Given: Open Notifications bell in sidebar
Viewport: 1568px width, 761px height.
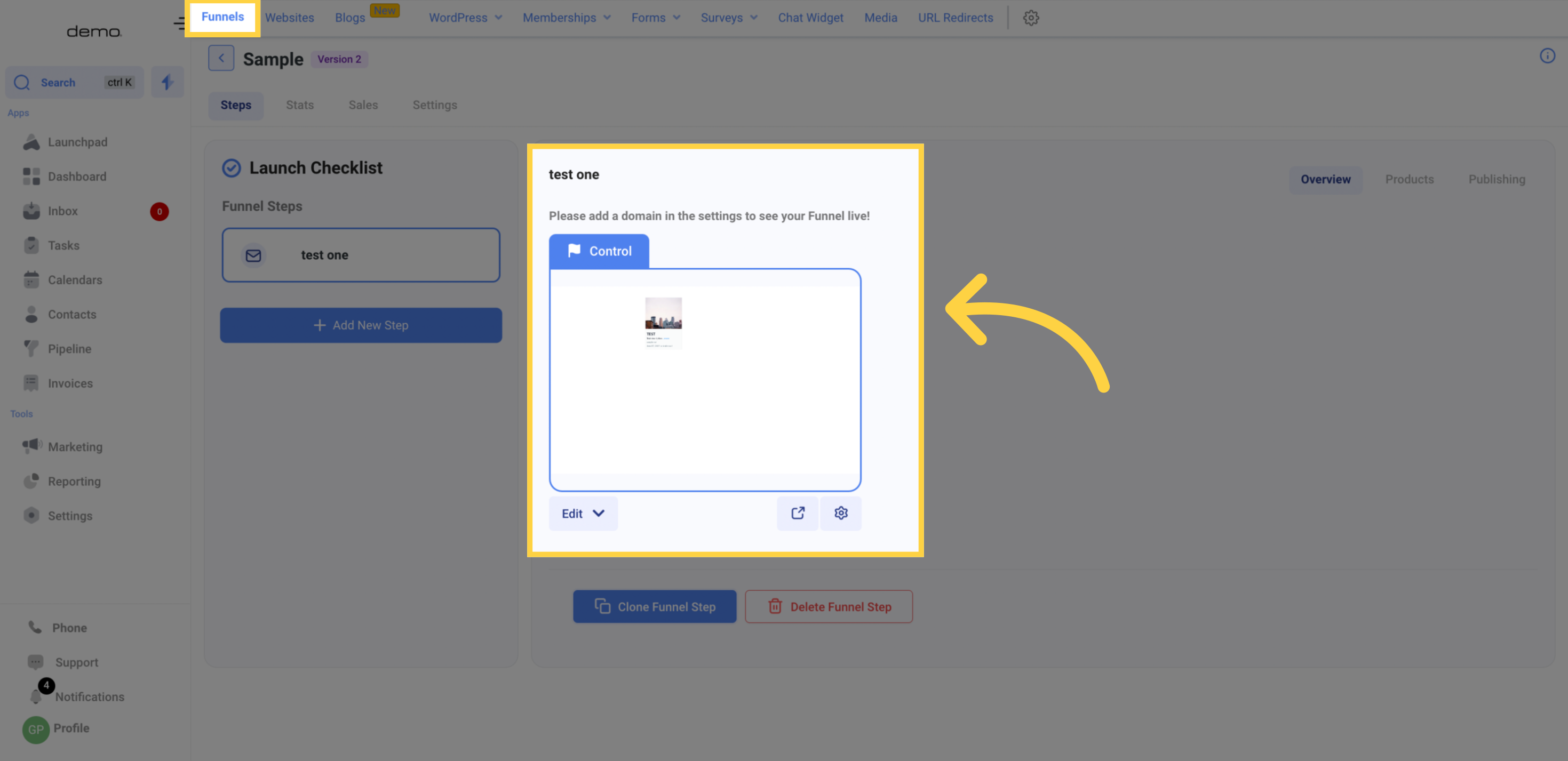Looking at the screenshot, I should 36,696.
